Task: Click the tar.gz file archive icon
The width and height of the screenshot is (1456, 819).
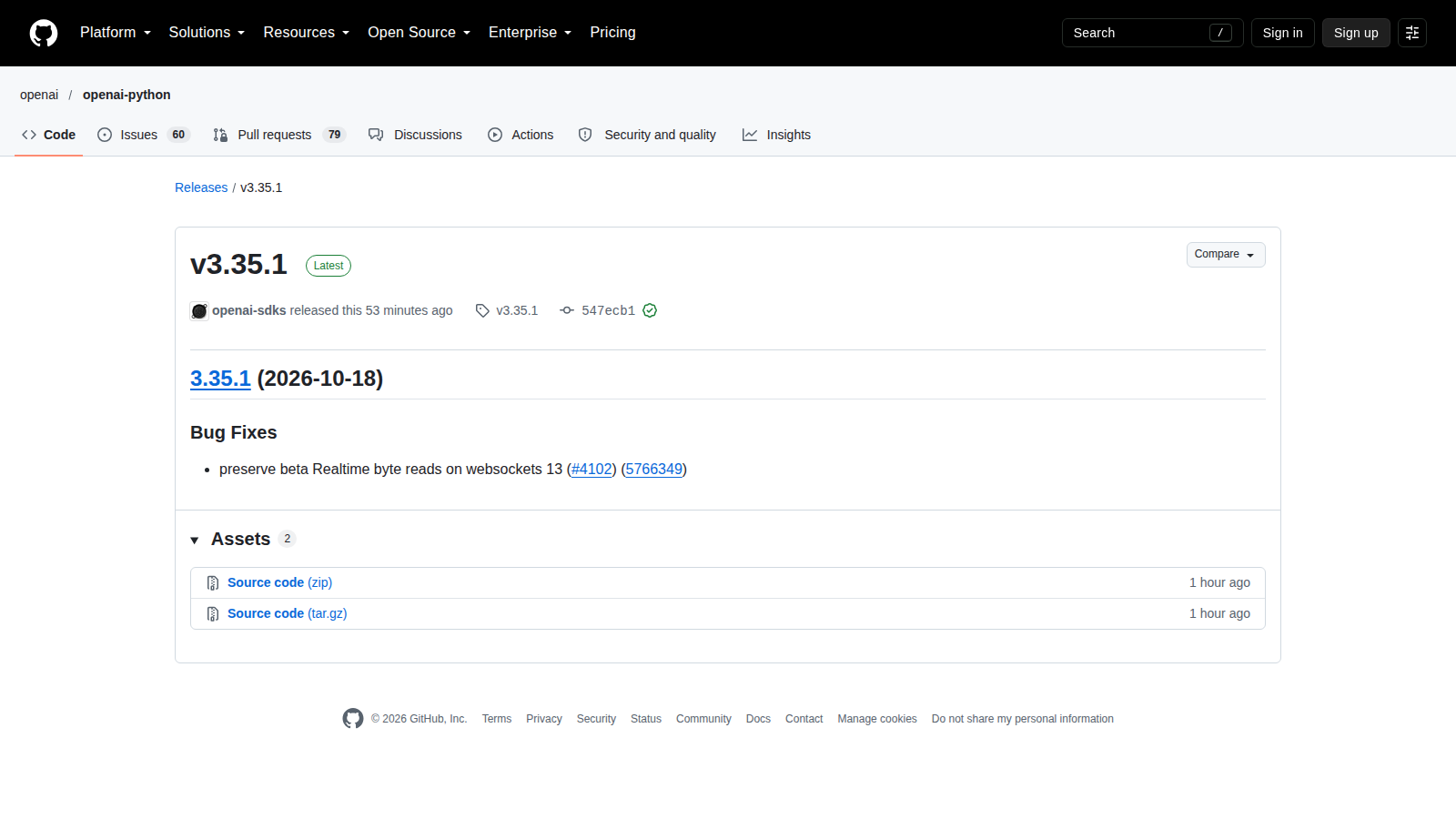Action: (213, 614)
